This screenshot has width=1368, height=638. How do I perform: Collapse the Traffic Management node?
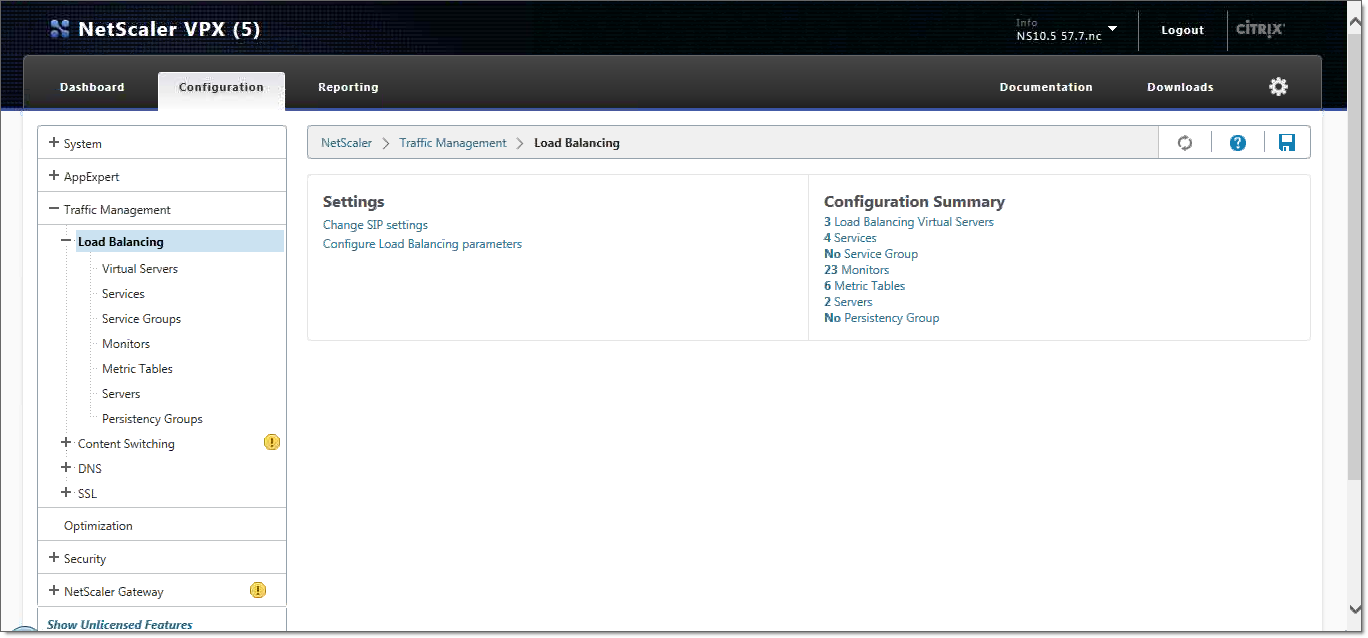54,209
